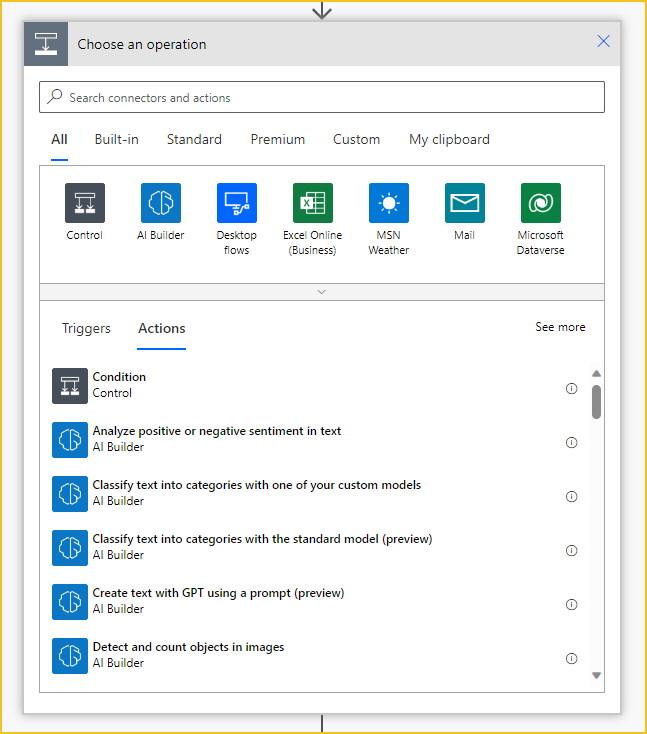Screen dimensions: 647x734
Task: Select Classify text with one of your custom models
Action: coord(316,494)
